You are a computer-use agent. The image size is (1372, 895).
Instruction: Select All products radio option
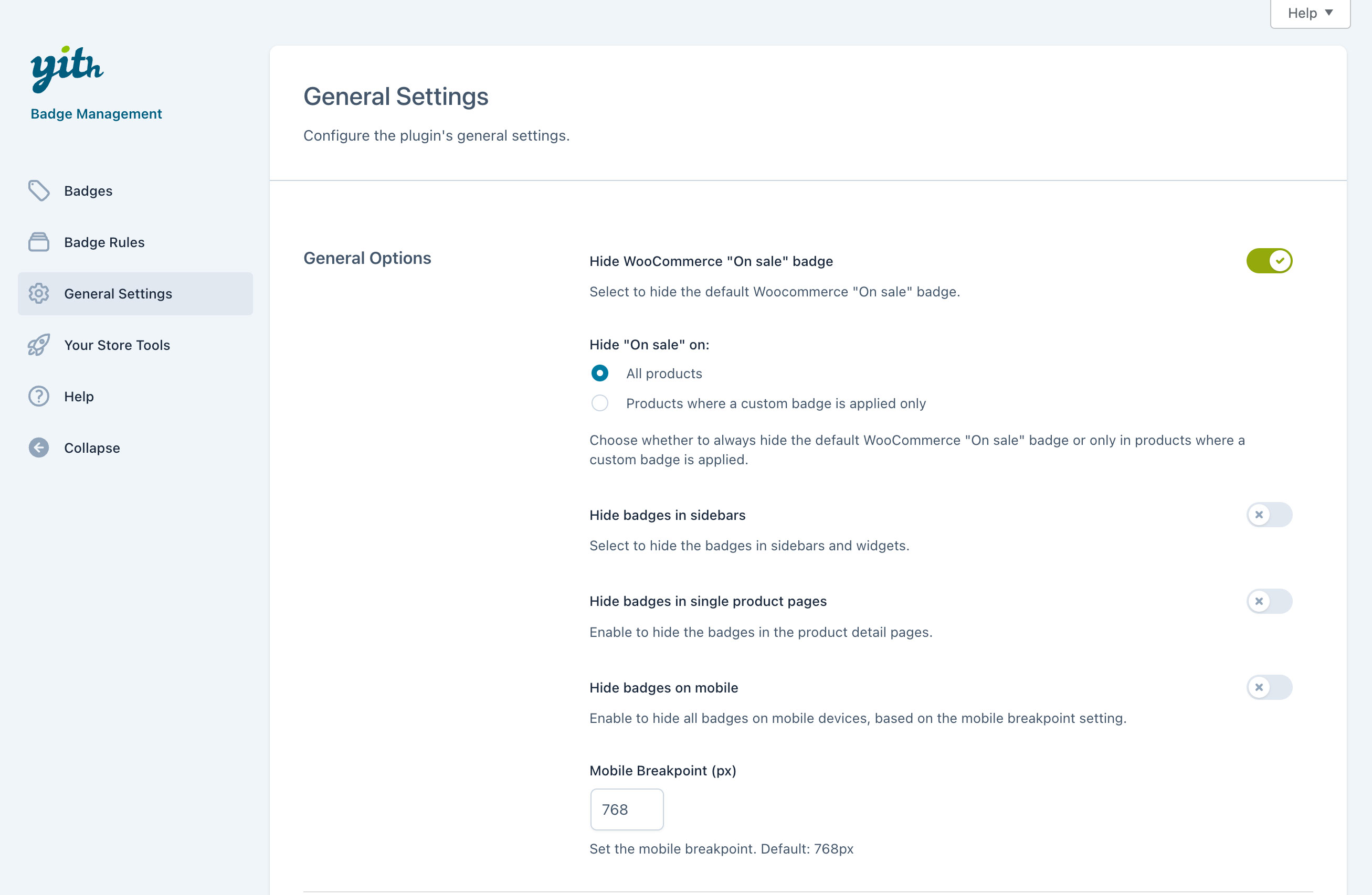(599, 374)
